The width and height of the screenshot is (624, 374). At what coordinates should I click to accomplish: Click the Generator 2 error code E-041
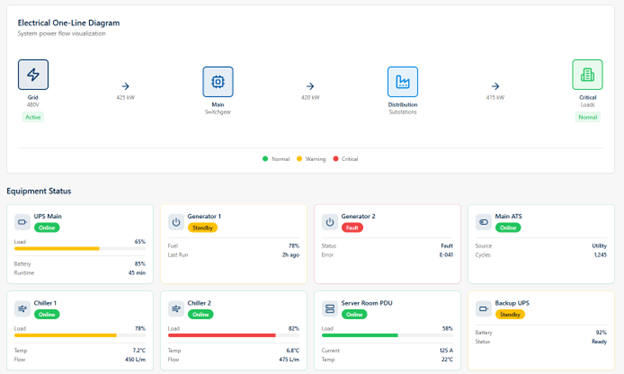pyautogui.click(x=446, y=255)
